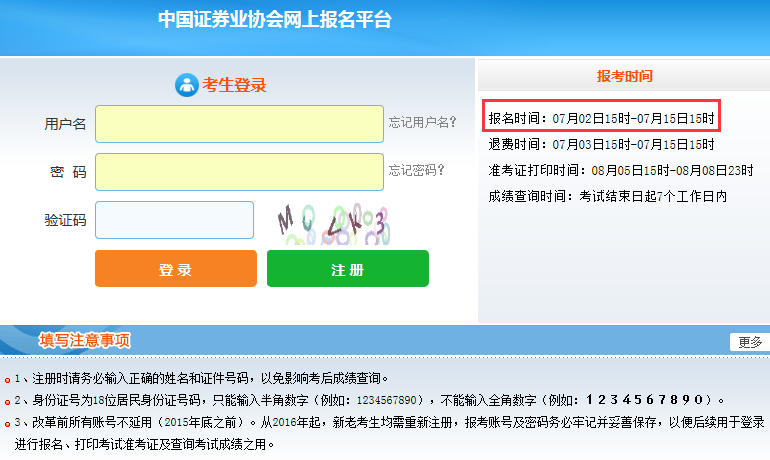Viewport: 770px width, 460px height.
Task: Click the 用户名 field label
Action: click(x=65, y=124)
